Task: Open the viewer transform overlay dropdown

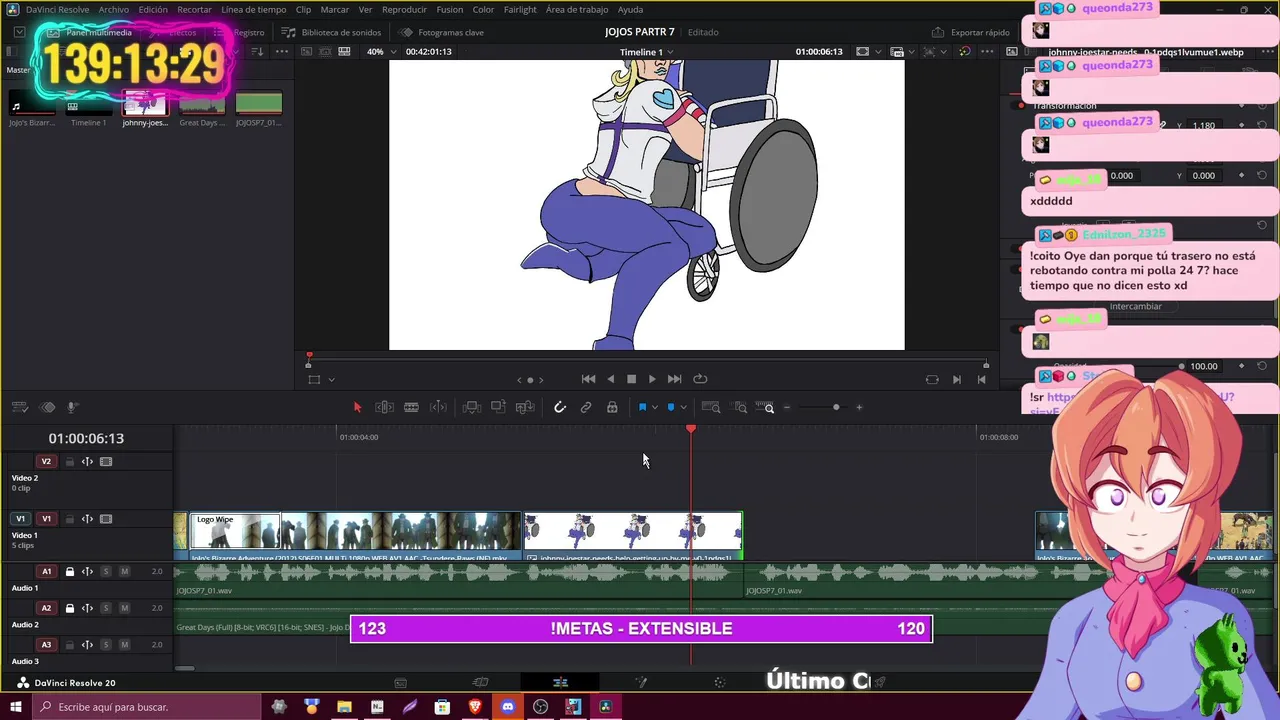Action: 331,379
